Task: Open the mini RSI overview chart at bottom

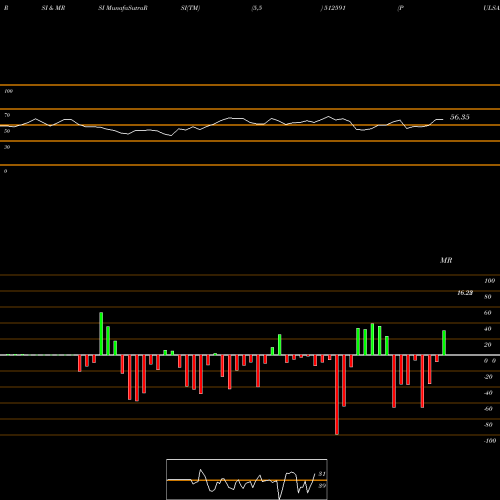Action: pos(247,479)
